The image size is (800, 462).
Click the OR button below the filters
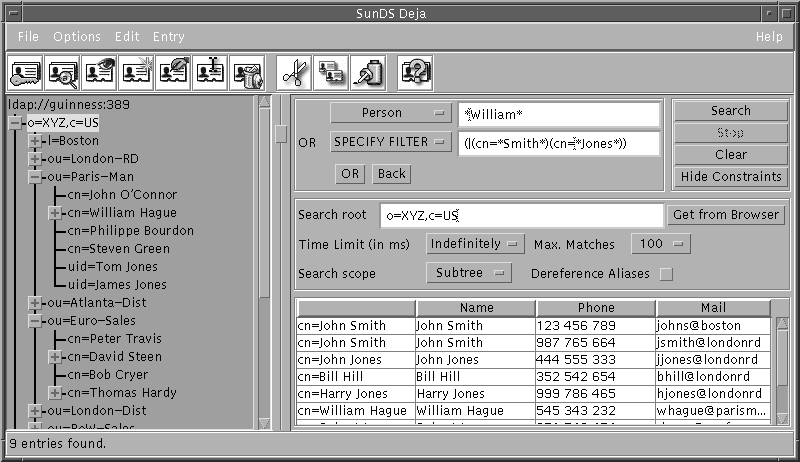coord(350,174)
